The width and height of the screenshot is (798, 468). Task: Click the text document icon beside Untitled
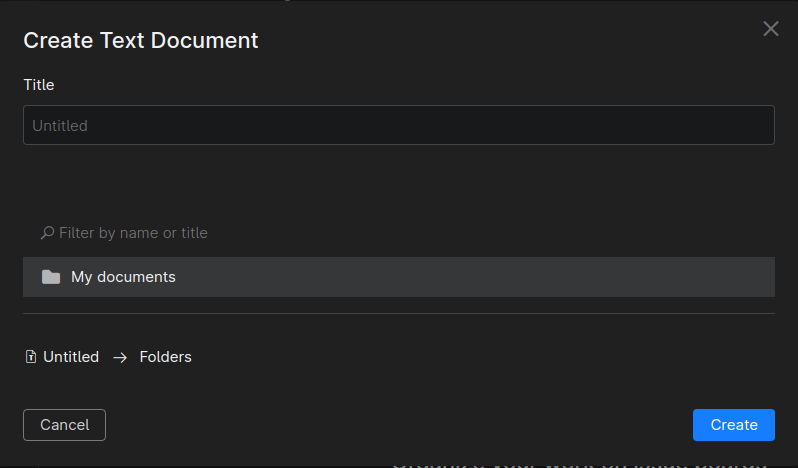point(31,357)
